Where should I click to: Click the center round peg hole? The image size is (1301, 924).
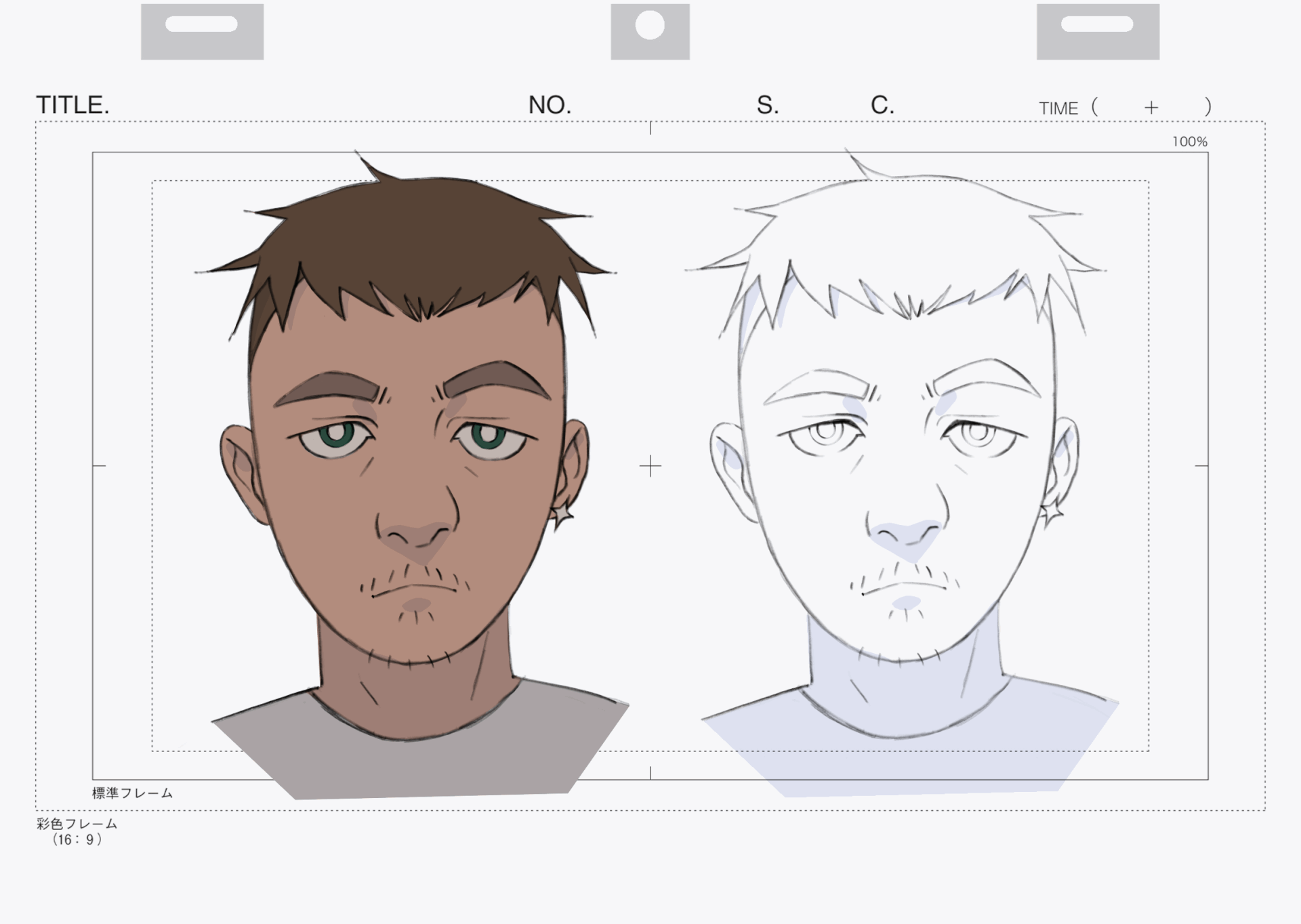[650, 25]
